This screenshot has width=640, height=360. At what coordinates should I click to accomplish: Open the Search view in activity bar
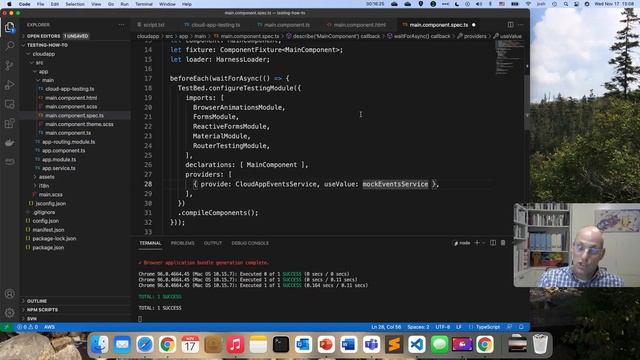(x=9, y=46)
